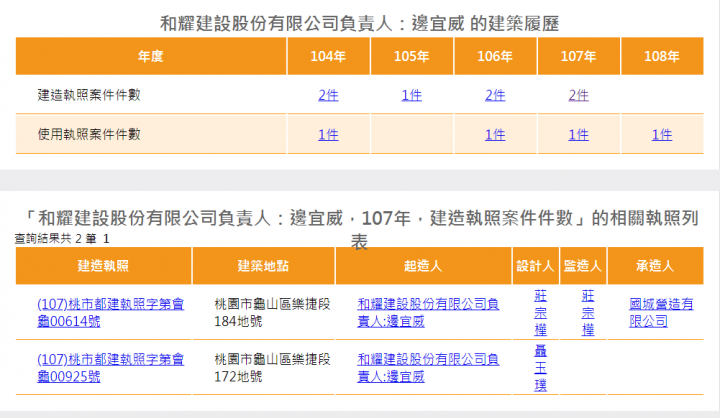Open 106年 使用執照案件 1件 link

point(495,135)
